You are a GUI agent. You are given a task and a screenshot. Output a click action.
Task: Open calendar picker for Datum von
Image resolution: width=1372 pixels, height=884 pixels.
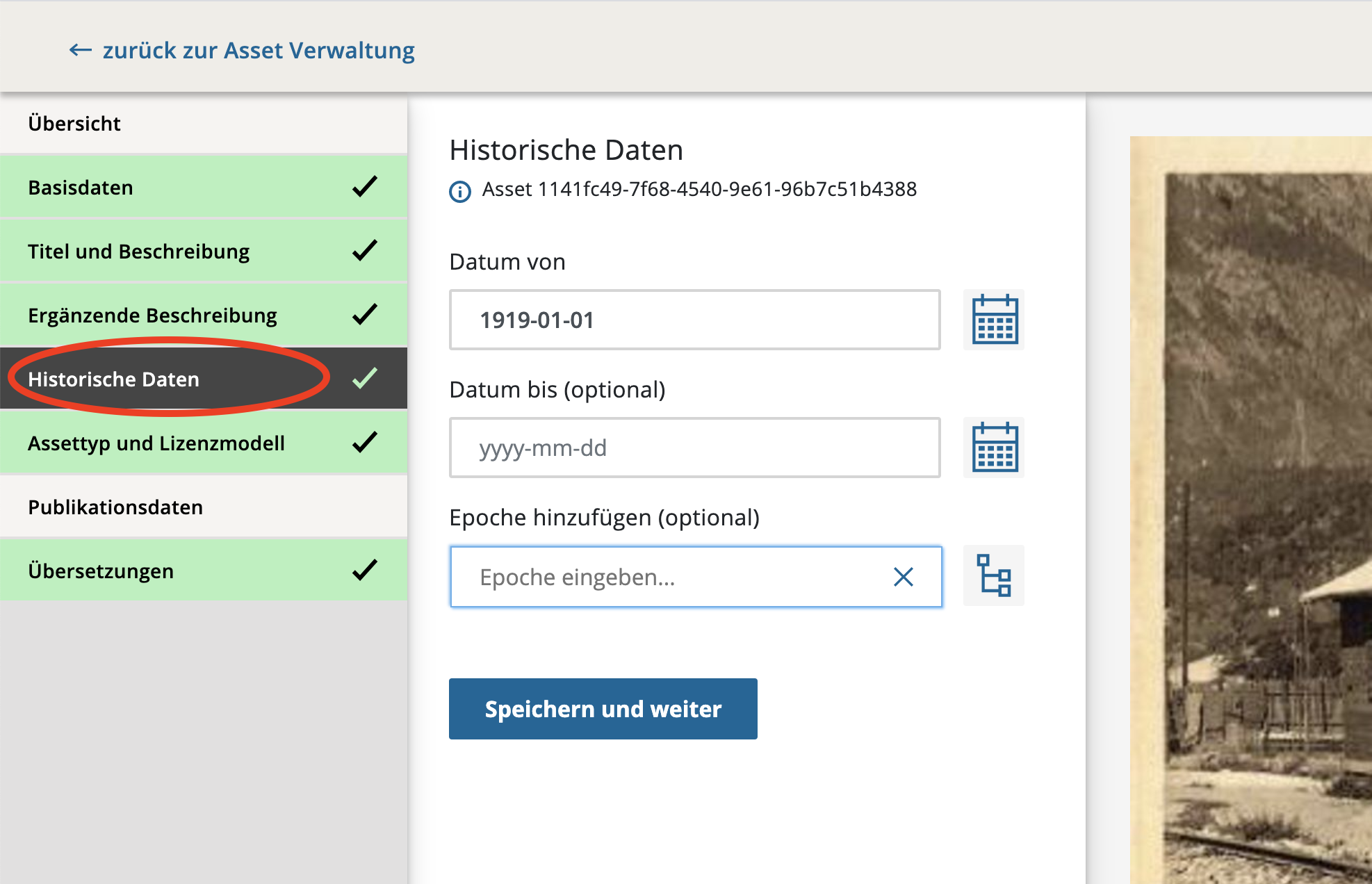(x=994, y=320)
